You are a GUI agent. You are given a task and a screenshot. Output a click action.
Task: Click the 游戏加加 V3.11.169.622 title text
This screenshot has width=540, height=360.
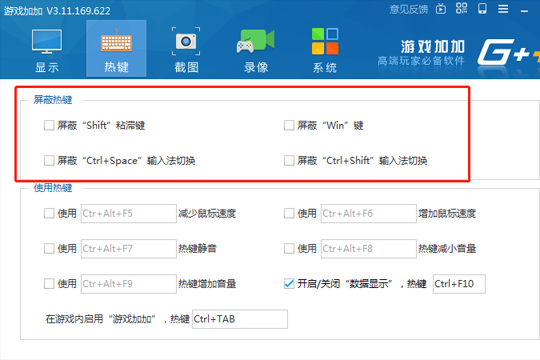(x=57, y=11)
